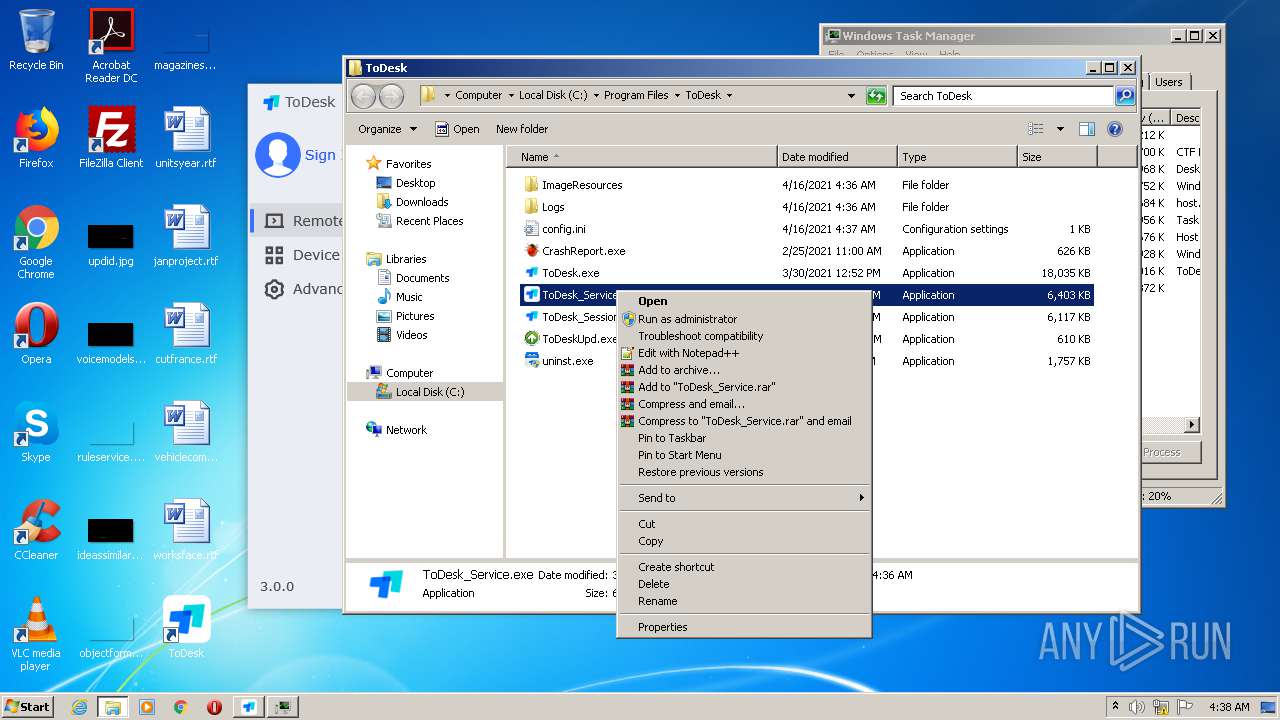
Task: Launch the VLC media player desktop icon
Action: point(36,634)
